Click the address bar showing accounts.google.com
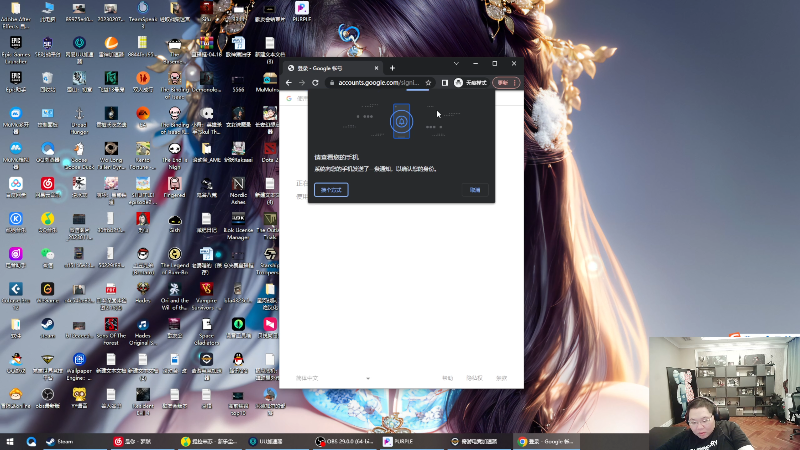 (379, 83)
